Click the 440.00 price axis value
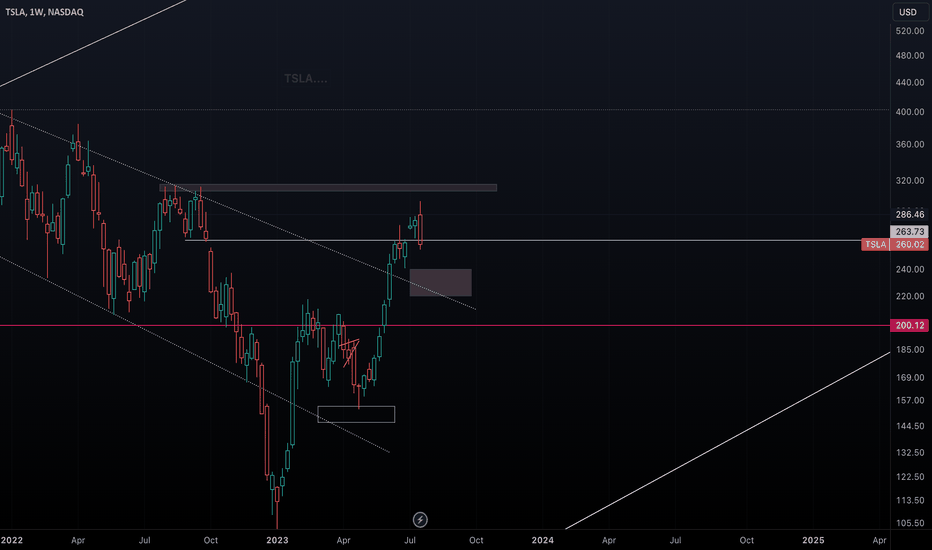 point(909,82)
